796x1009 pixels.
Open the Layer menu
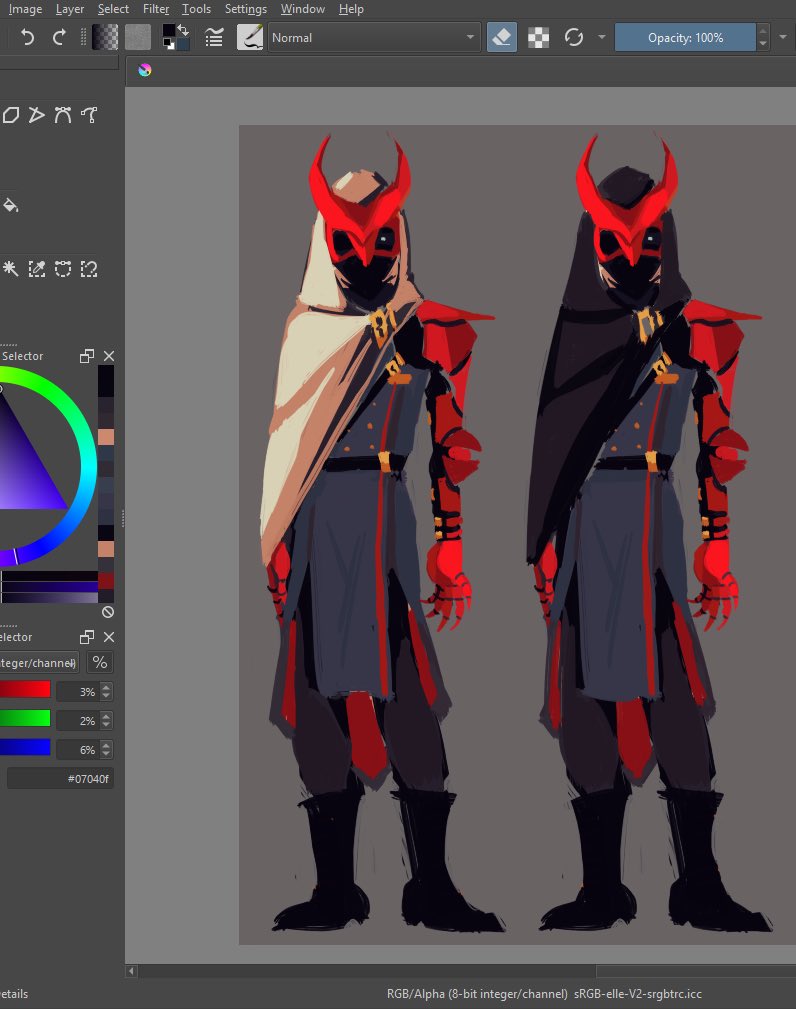tap(69, 9)
